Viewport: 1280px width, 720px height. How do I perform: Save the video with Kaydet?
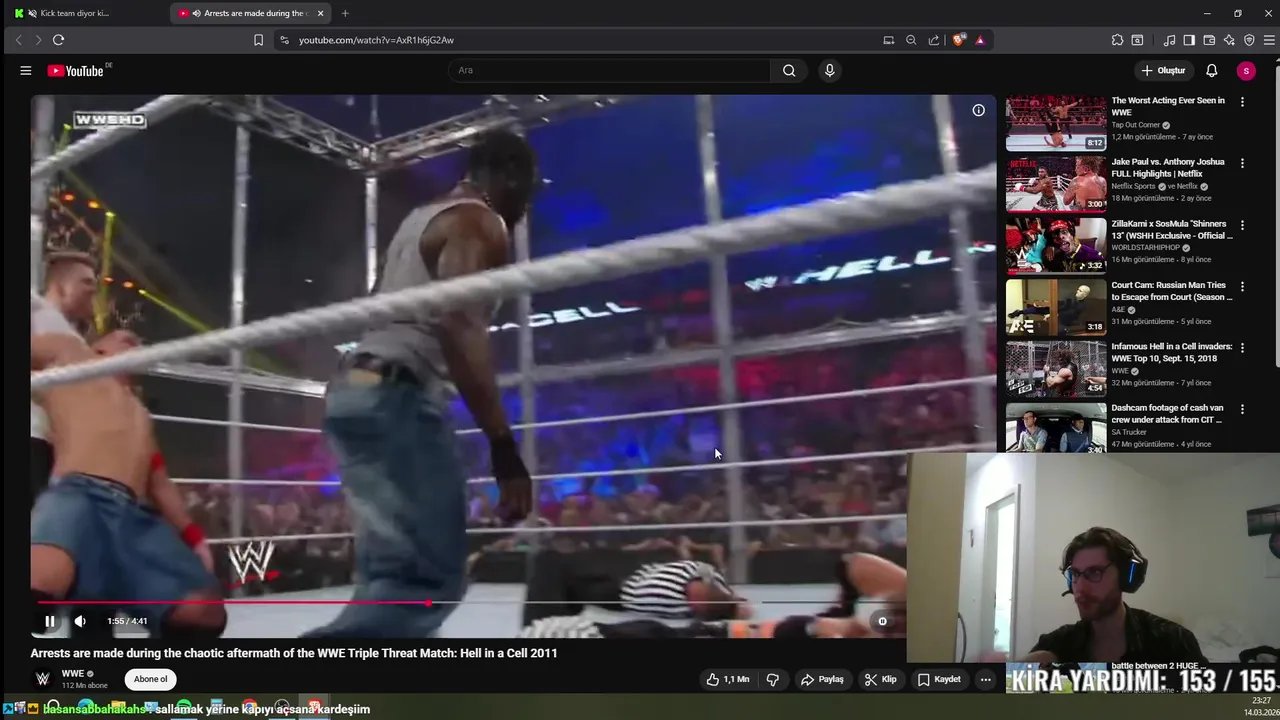939,679
